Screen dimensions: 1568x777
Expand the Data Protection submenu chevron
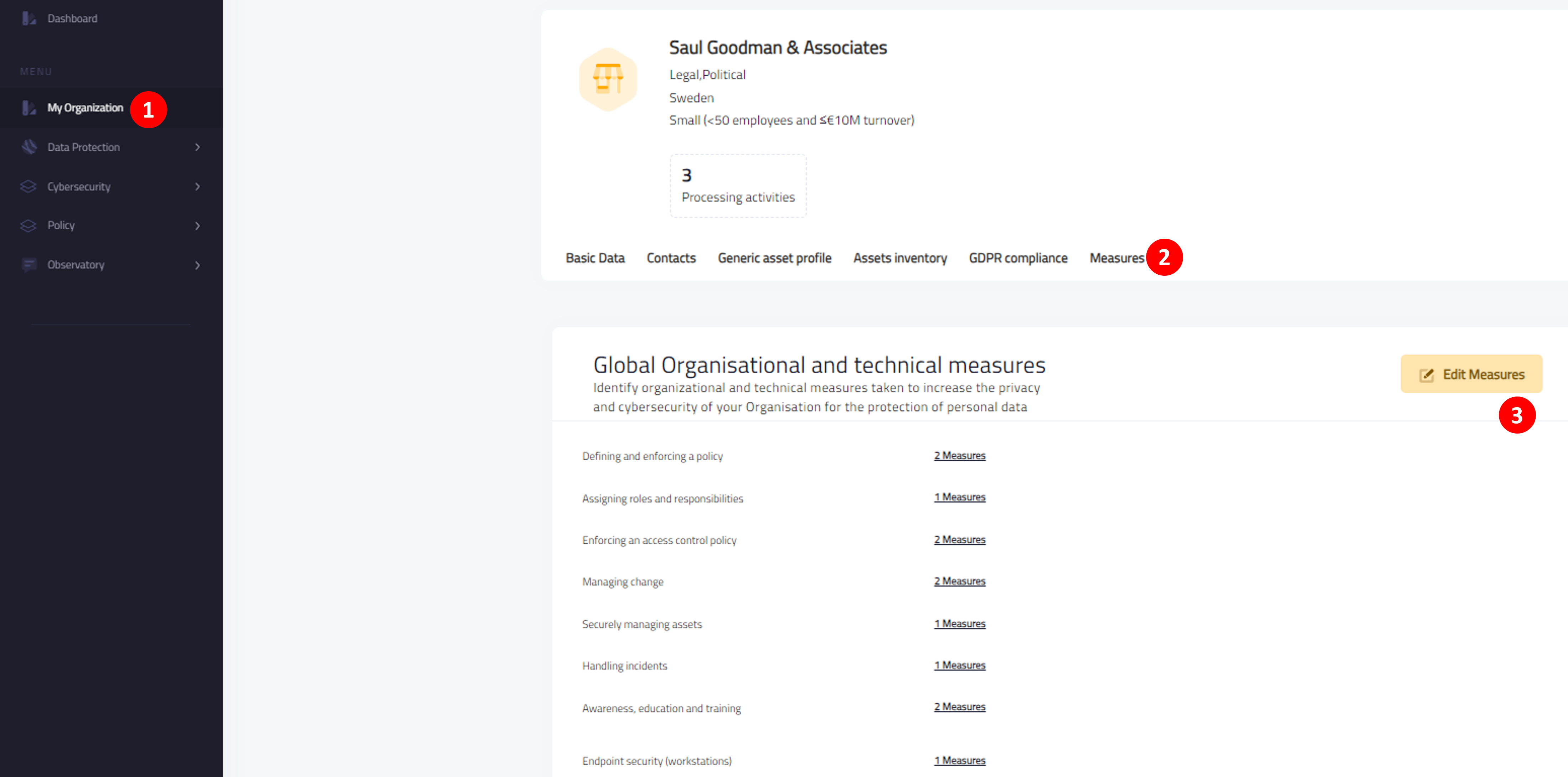197,147
